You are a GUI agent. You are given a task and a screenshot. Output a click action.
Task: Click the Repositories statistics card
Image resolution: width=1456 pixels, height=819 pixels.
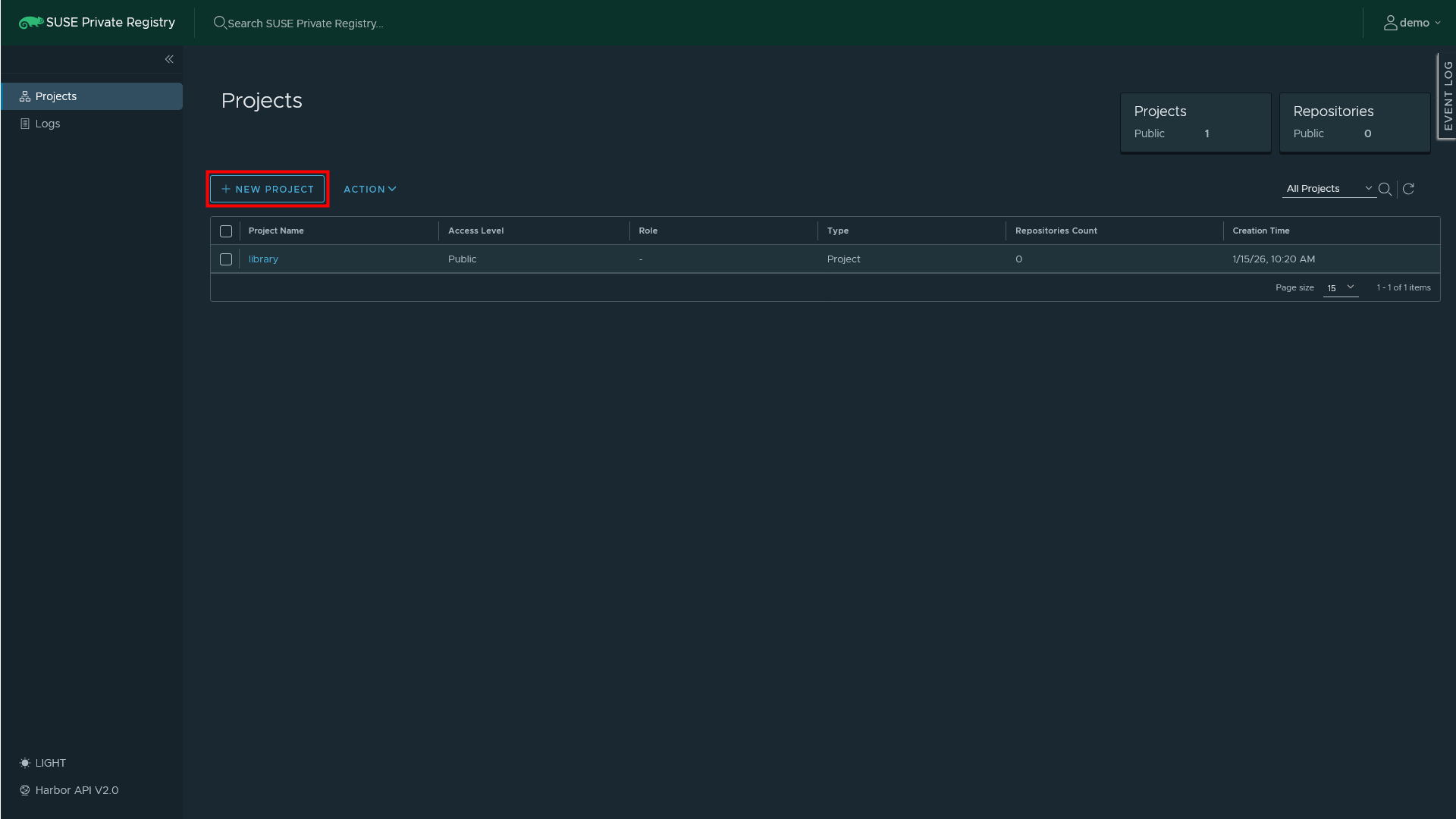[1354, 123]
